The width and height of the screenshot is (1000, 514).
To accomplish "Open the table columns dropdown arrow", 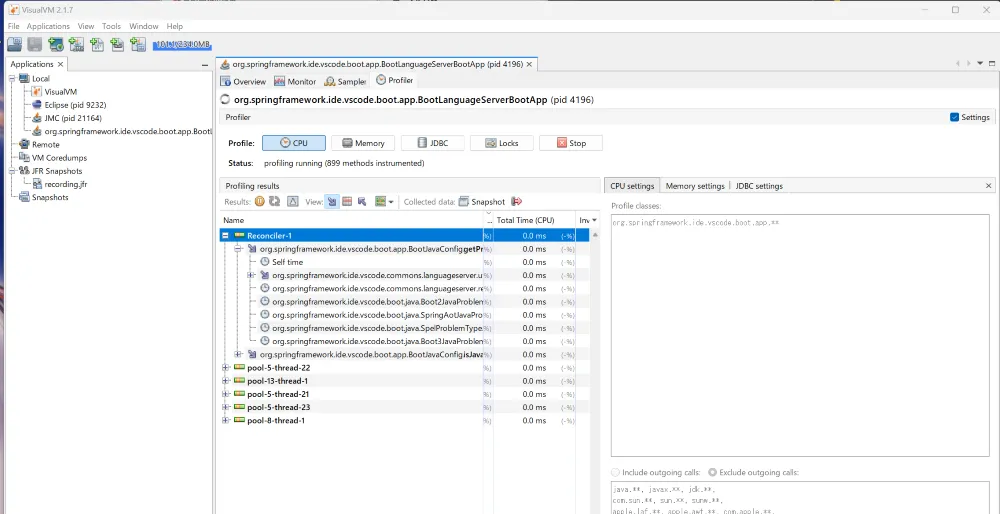I will pos(594,220).
